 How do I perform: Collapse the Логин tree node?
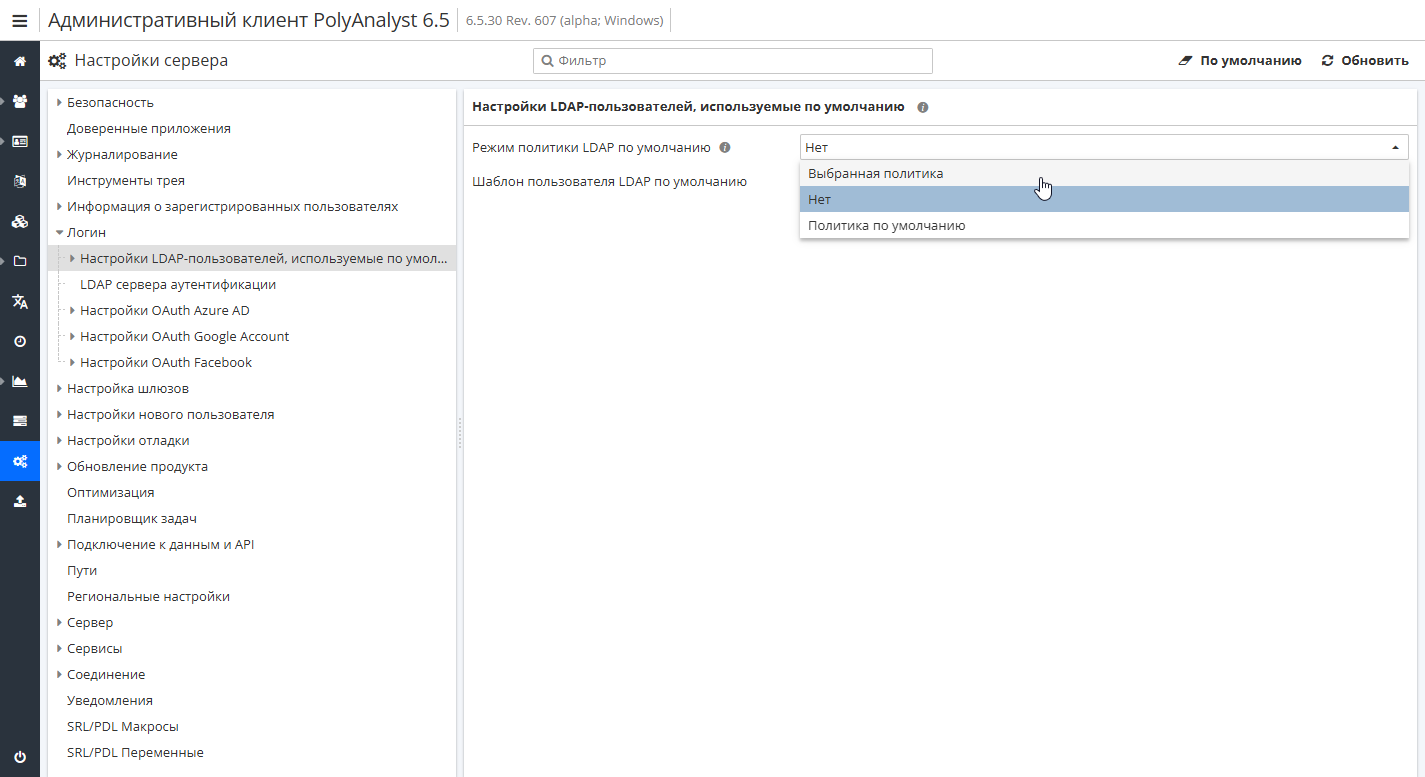(59, 232)
